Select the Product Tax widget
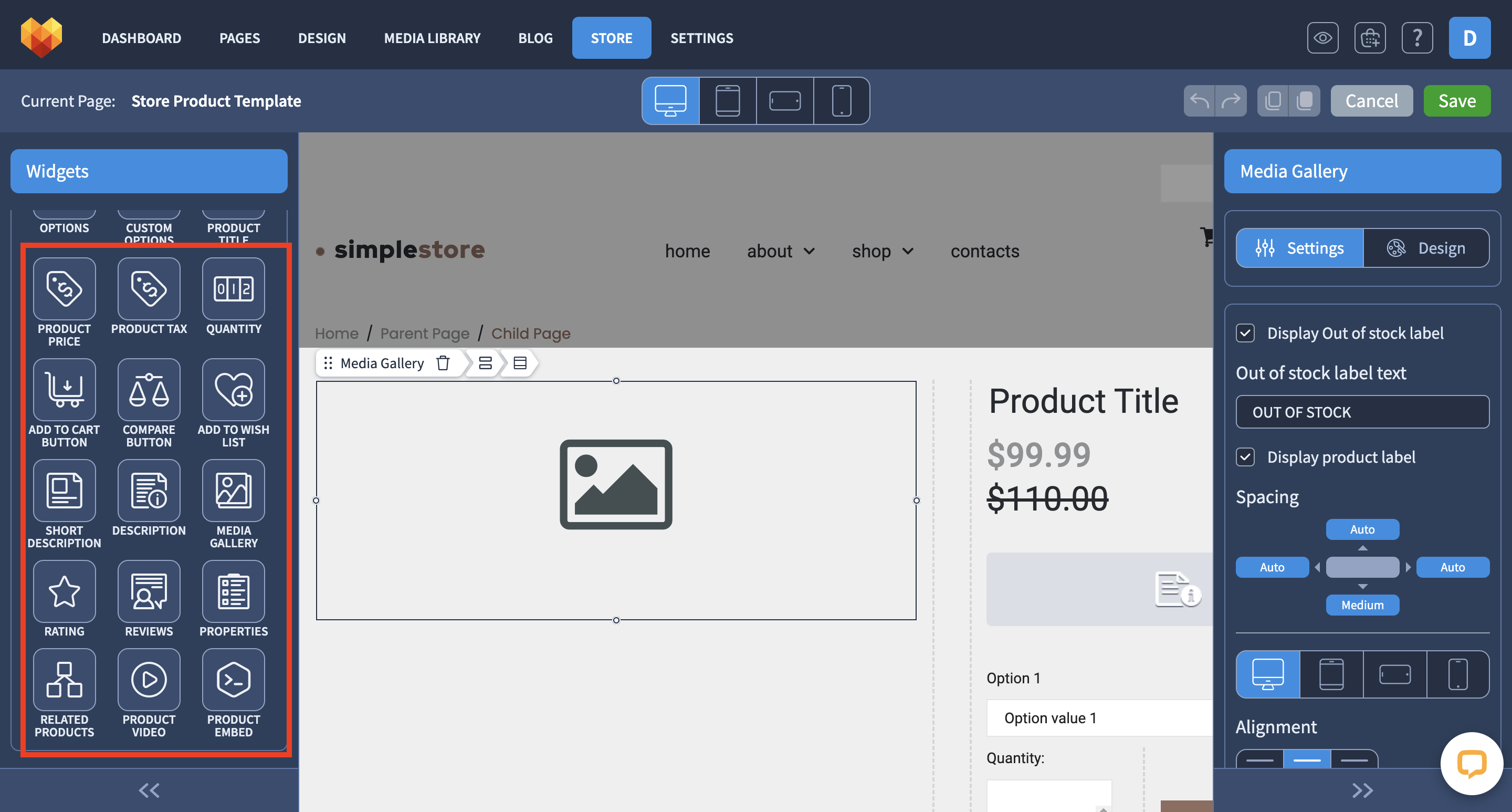1512x812 pixels. [149, 289]
